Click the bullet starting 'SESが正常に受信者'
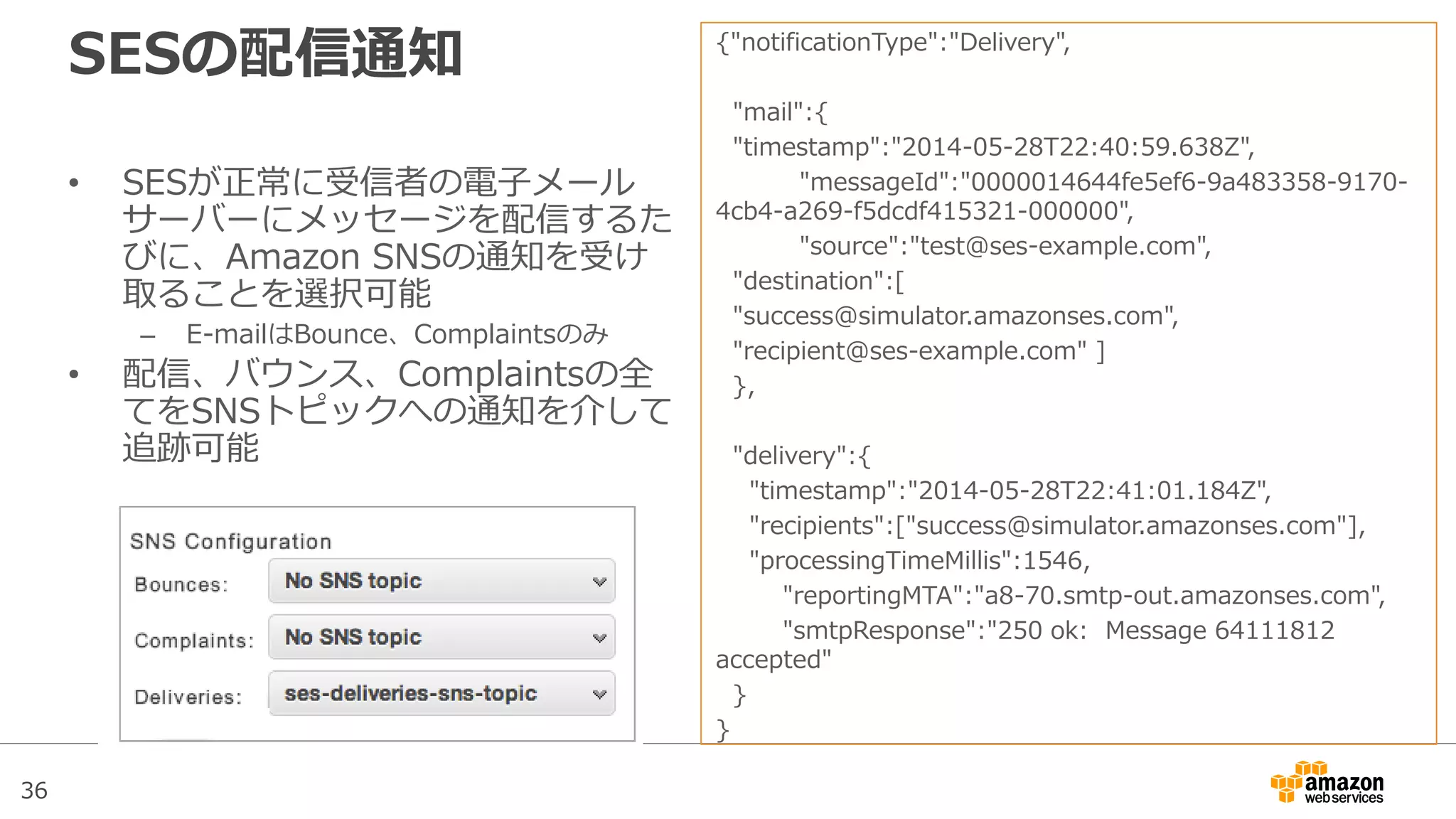Screen dimensions: 1456x819 [397, 238]
